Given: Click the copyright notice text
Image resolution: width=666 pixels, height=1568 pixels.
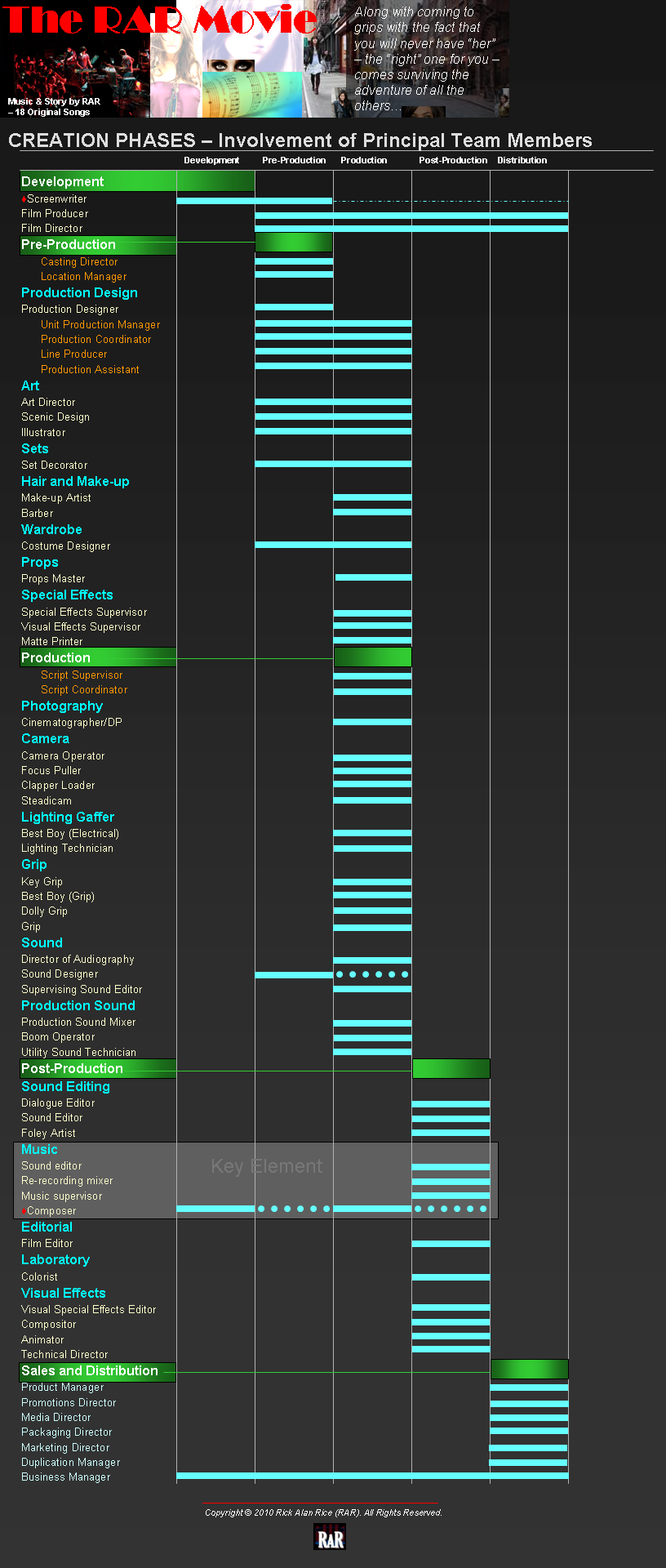Looking at the screenshot, I should pyautogui.click(x=323, y=1512).
